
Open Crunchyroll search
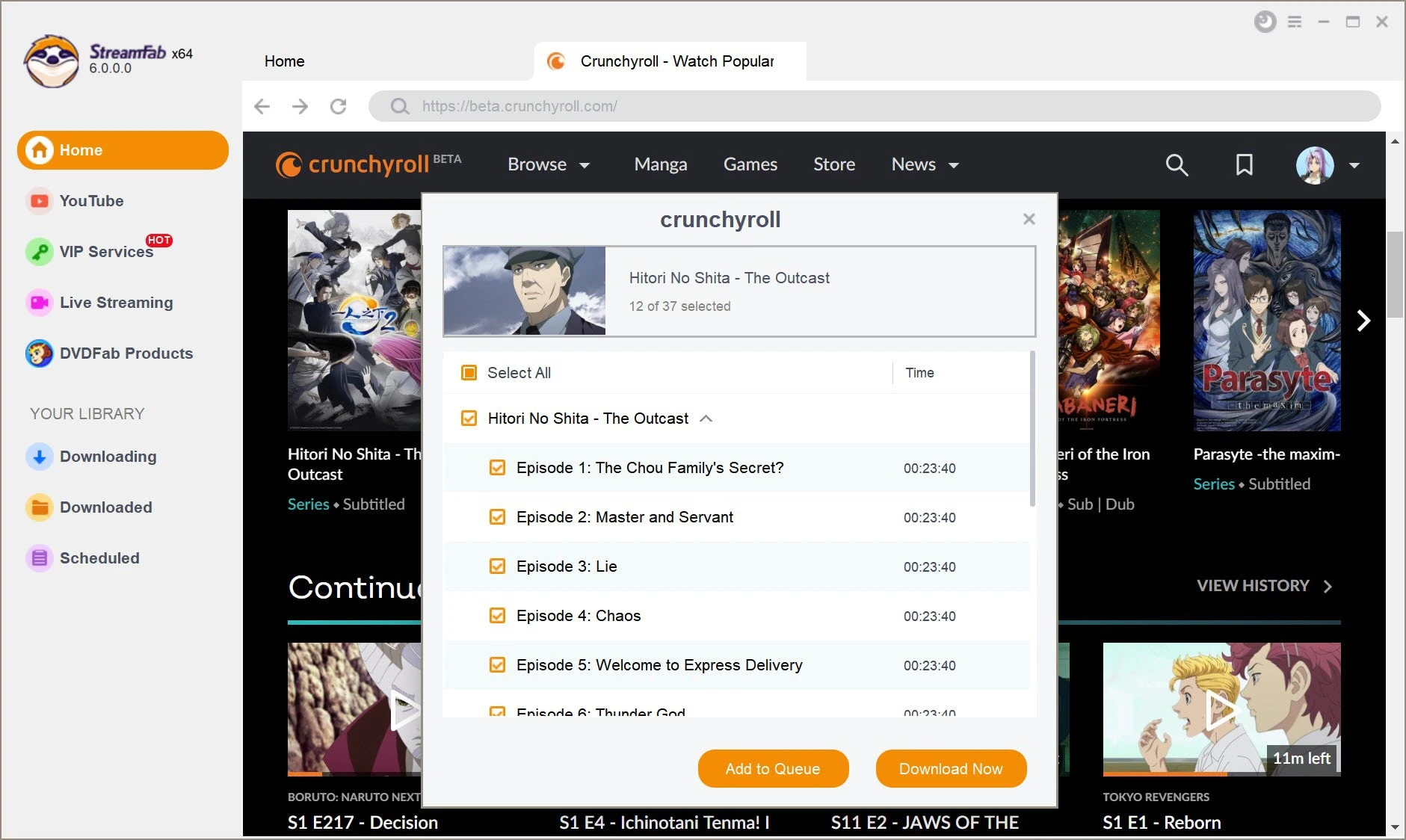coord(1177,164)
